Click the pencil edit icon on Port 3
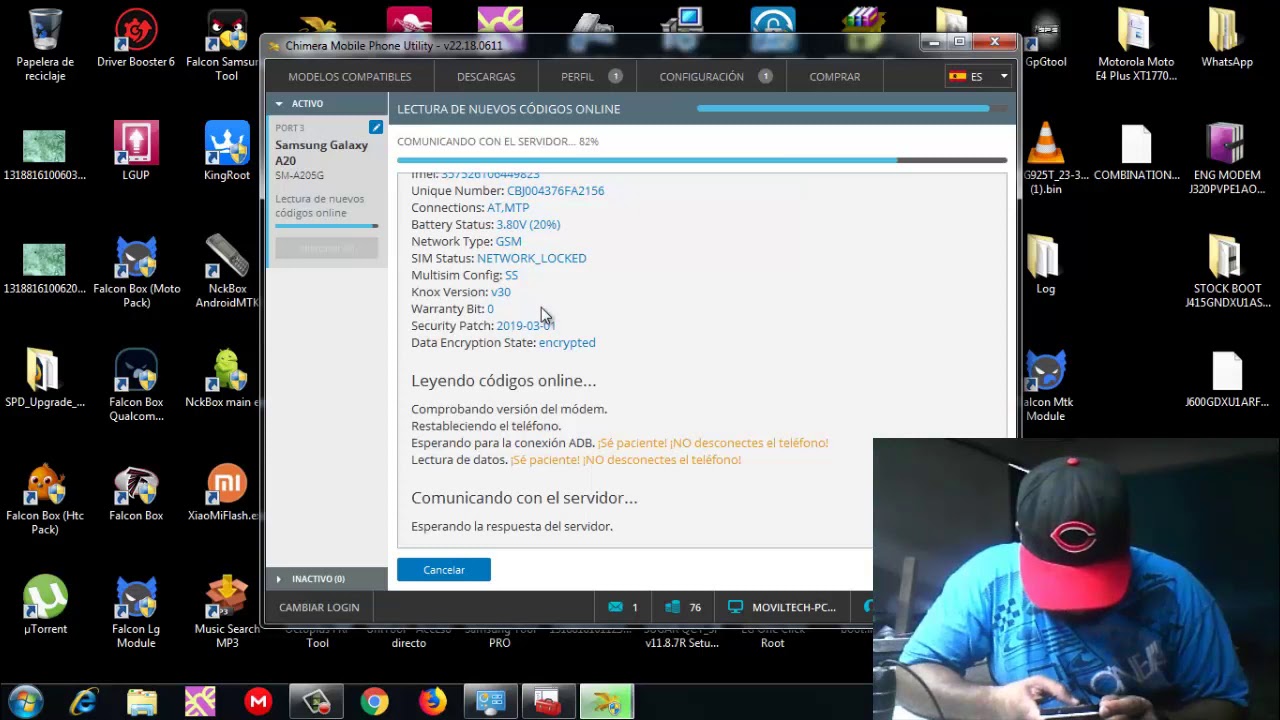Screen dimensions: 1280x720 click(375, 127)
